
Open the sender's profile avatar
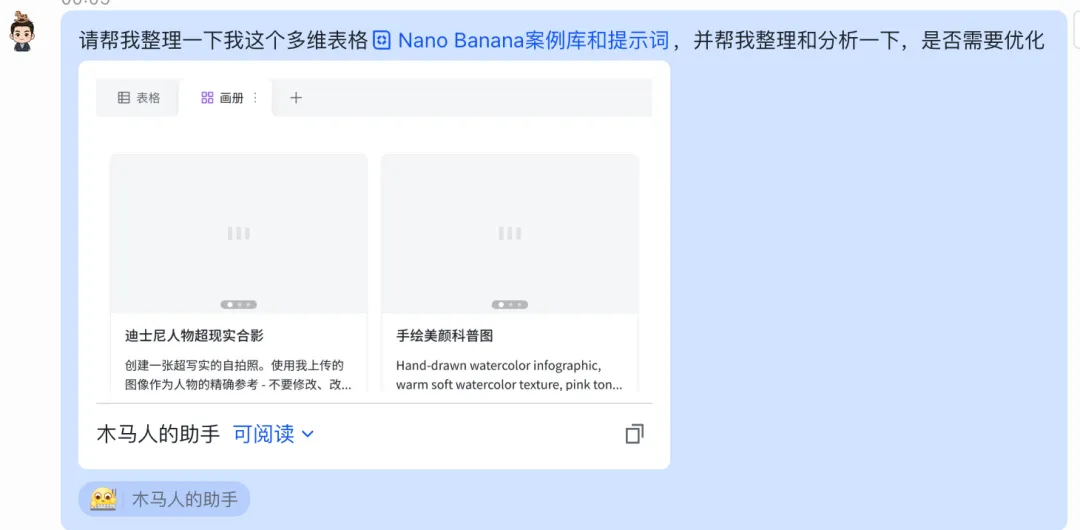click(22, 32)
